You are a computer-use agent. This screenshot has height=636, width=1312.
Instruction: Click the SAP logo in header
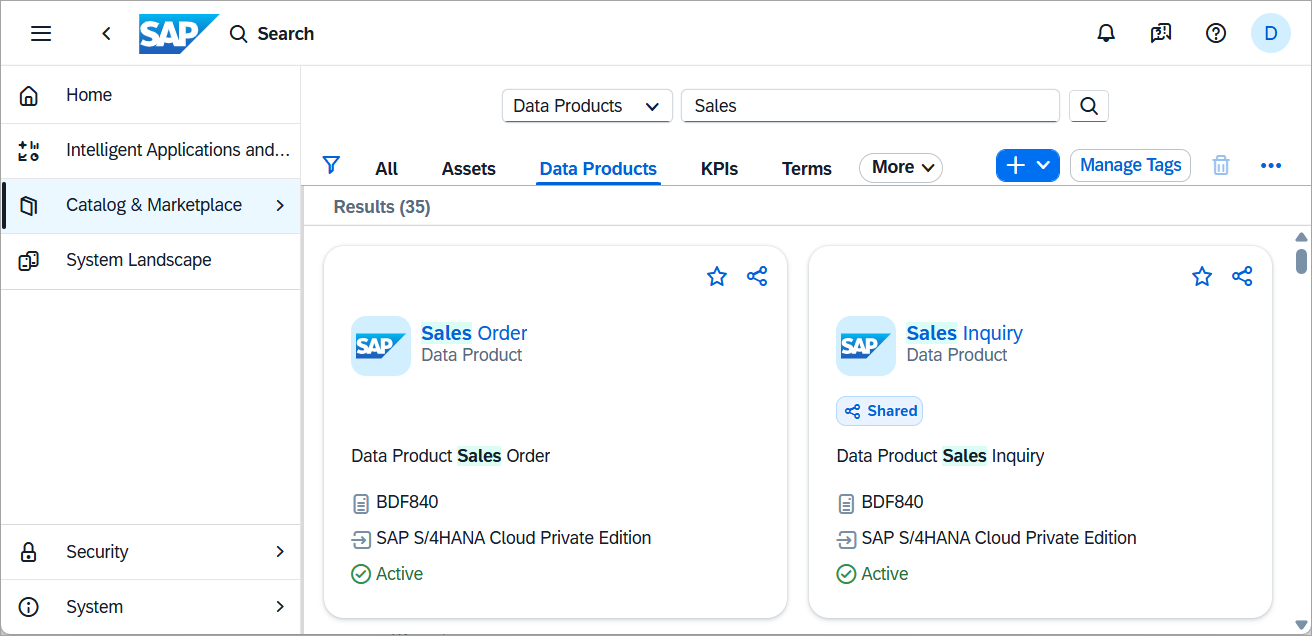click(178, 34)
